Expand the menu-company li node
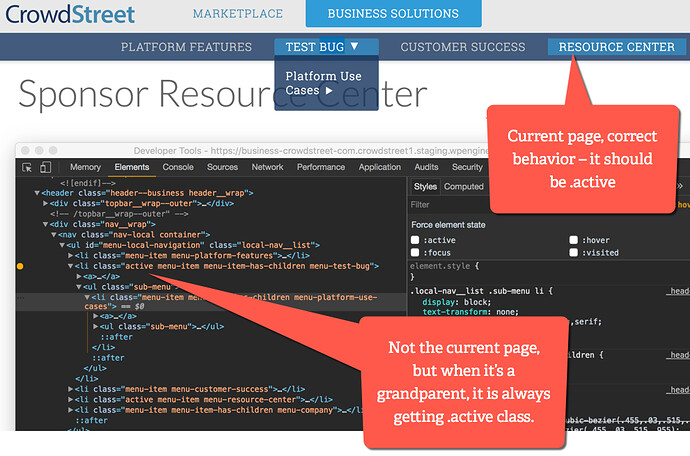 70,410
